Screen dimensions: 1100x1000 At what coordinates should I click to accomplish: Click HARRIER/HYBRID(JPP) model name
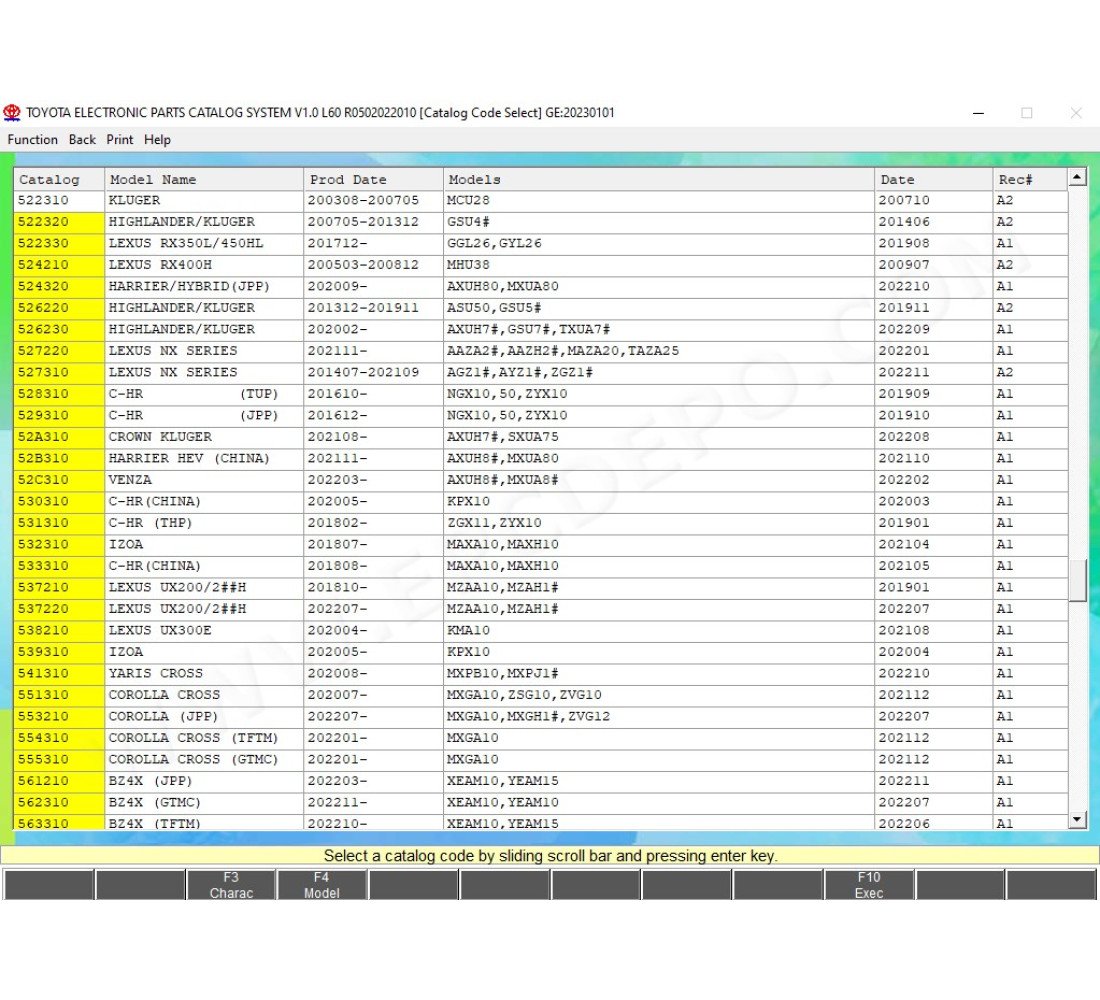pyautogui.click(x=189, y=286)
